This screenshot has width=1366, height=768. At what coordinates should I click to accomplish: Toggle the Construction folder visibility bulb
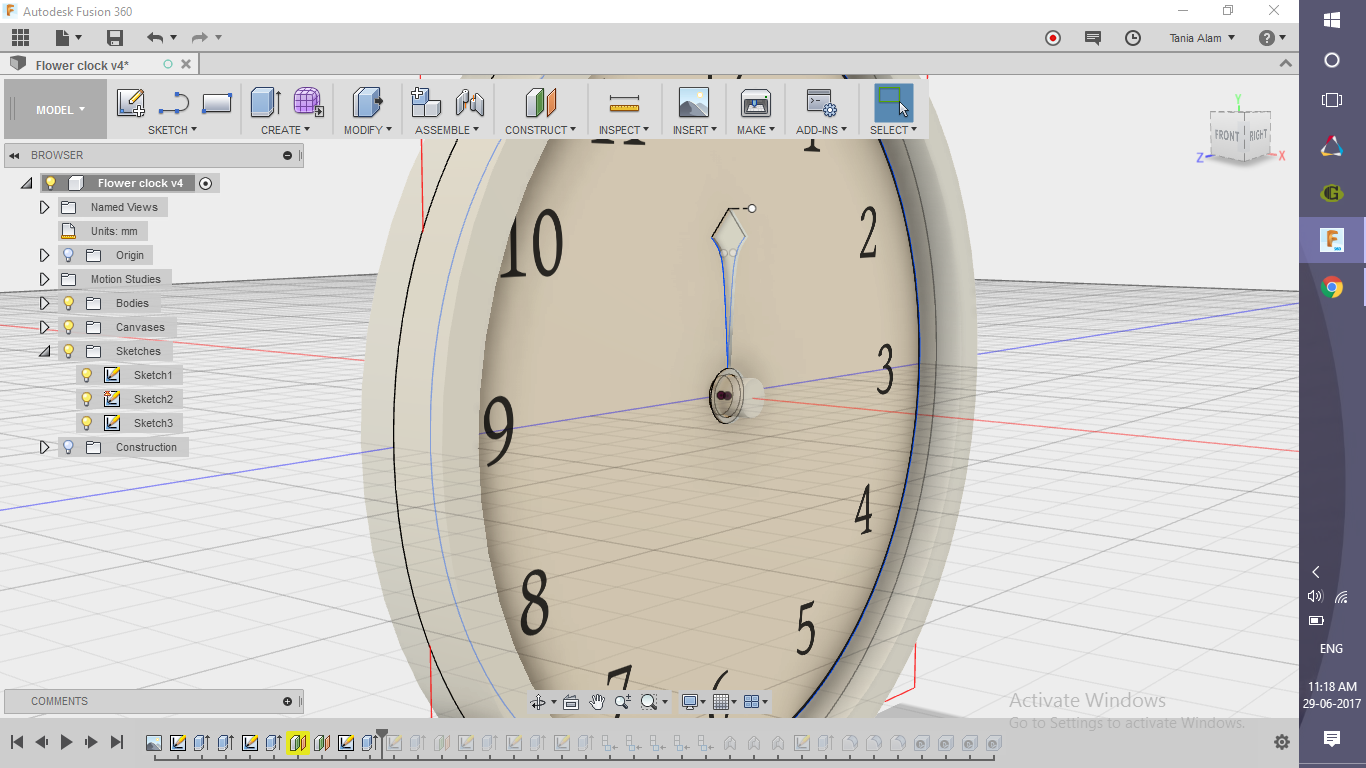69,447
